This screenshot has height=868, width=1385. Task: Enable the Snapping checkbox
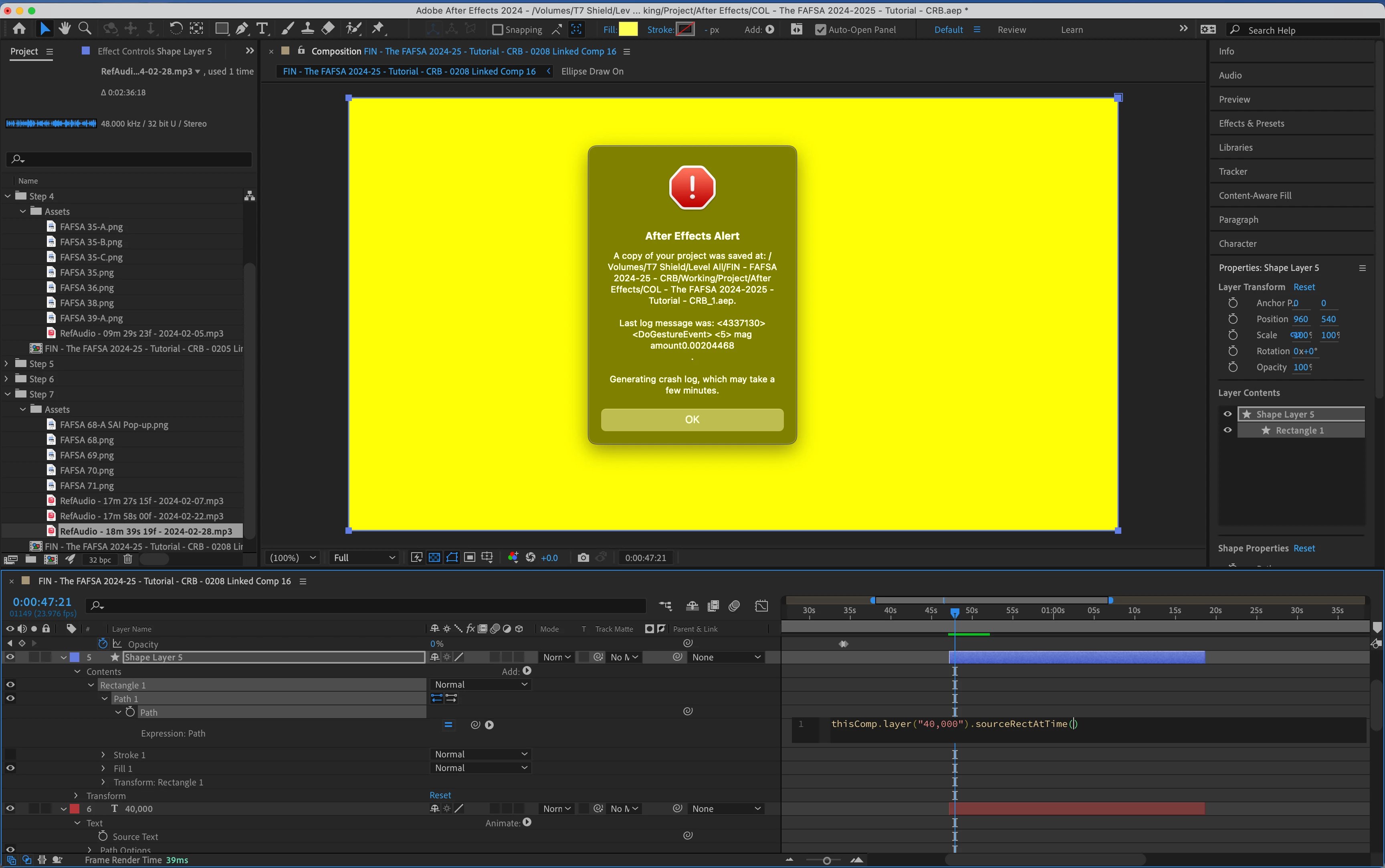(498, 29)
